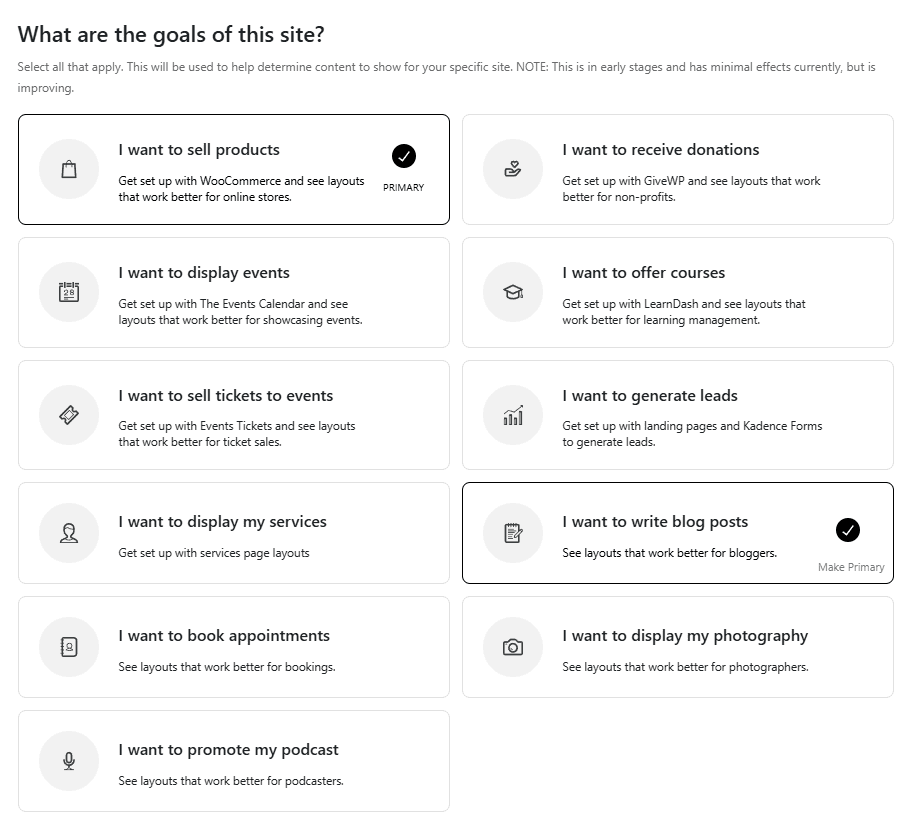
Task: Enable the generate leads goal
Action: pyautogui.click(x=677, y=415)
